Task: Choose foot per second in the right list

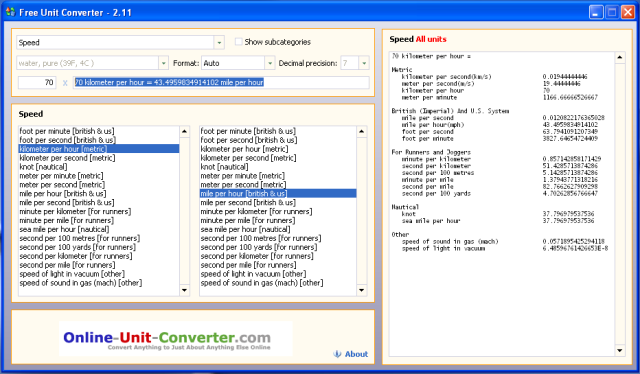Action: click(x=278, y=140)
